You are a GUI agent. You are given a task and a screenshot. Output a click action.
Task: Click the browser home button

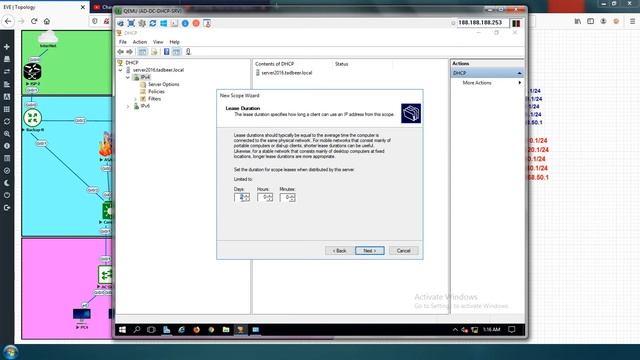pyautogui.click(x=47, y=21)
